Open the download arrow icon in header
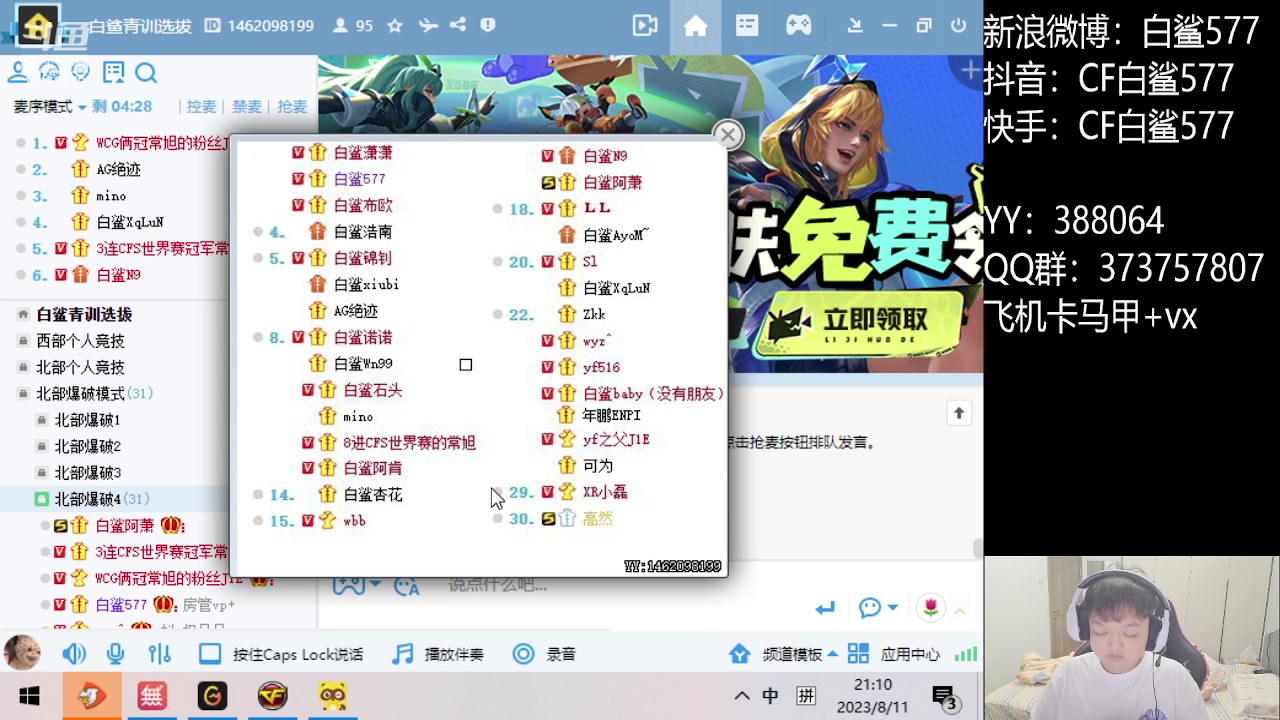 pyautogui.click(x=855, y=26)
